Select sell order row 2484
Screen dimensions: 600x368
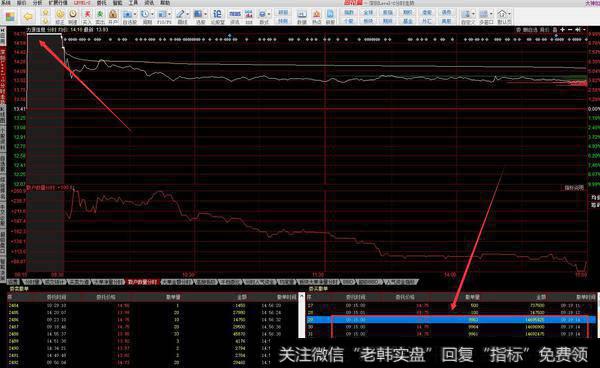(152, 305)
